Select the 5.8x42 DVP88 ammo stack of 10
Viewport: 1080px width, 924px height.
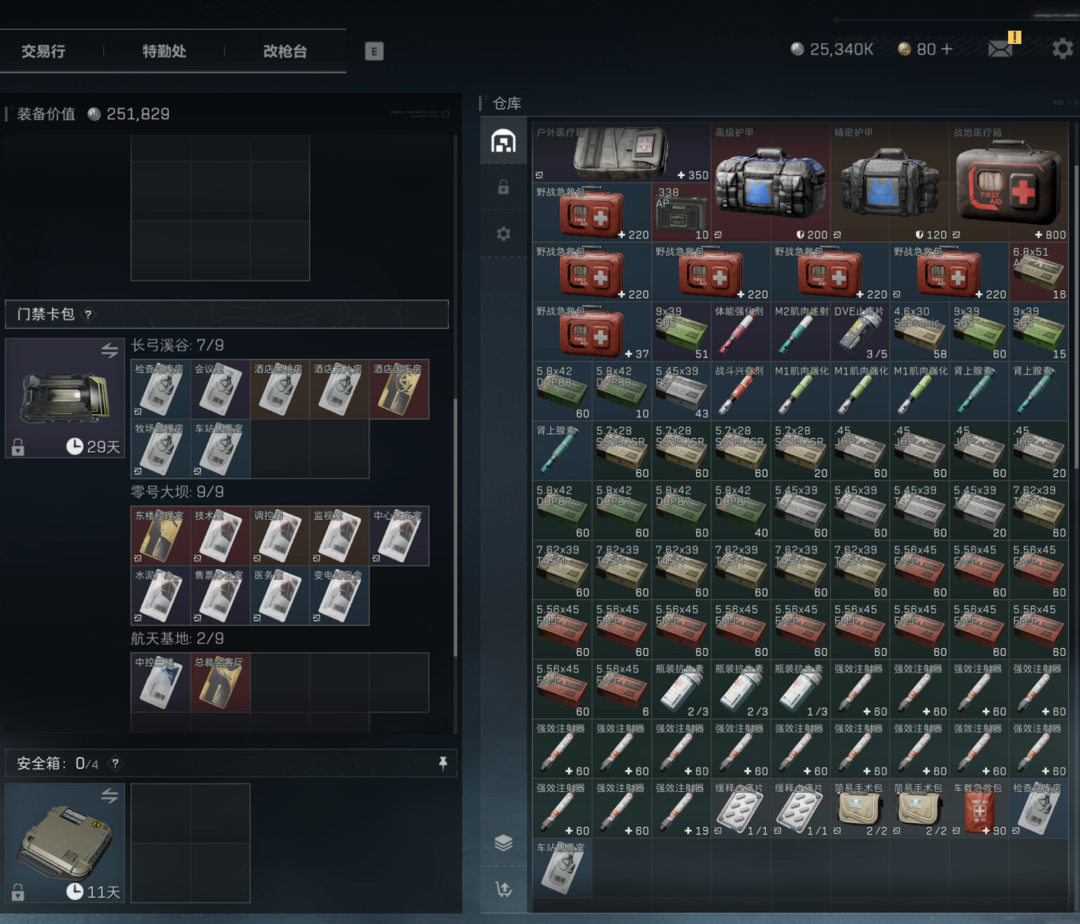(621, 391)
